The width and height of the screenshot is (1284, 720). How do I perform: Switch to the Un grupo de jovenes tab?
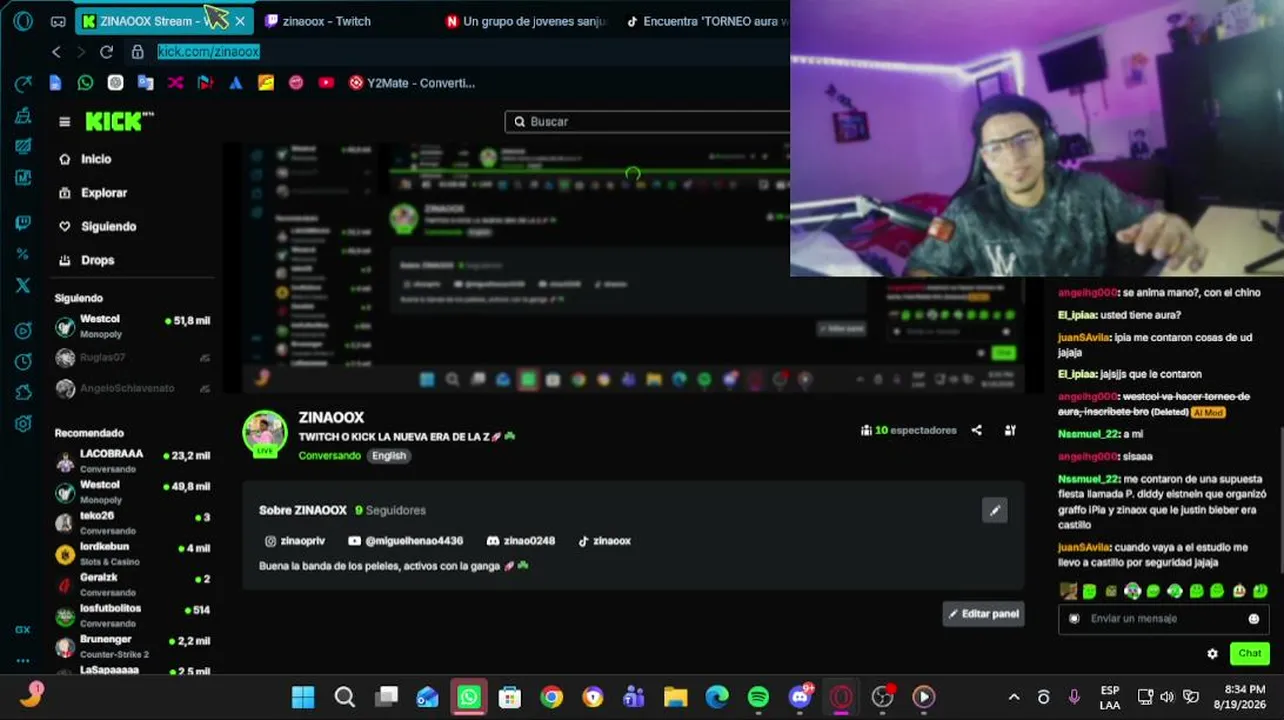525,21
